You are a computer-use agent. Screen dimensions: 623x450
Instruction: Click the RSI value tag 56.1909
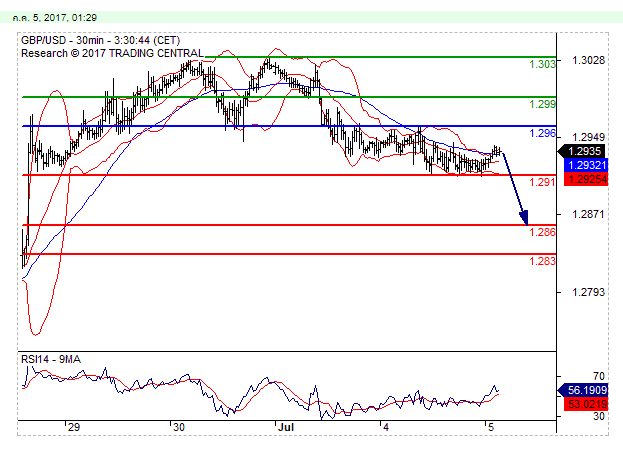[583, 390]
